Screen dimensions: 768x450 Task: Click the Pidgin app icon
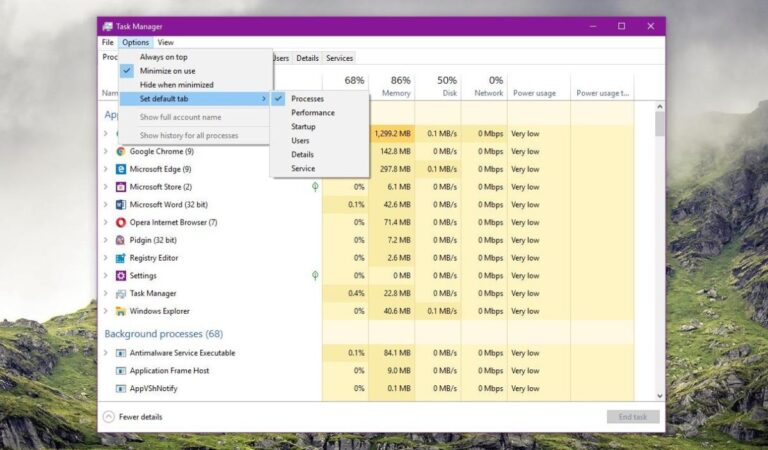[120, 240]
